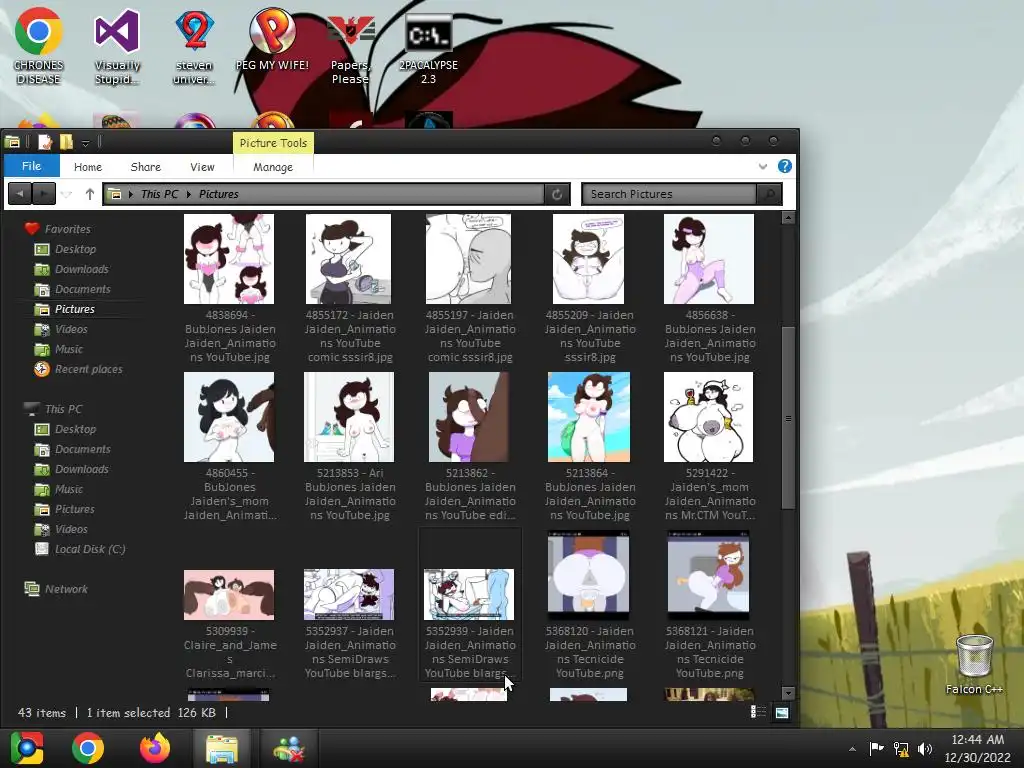Click the scroll down arrow of the file list
1024x768 pixels.
click(x=788, y=692)
